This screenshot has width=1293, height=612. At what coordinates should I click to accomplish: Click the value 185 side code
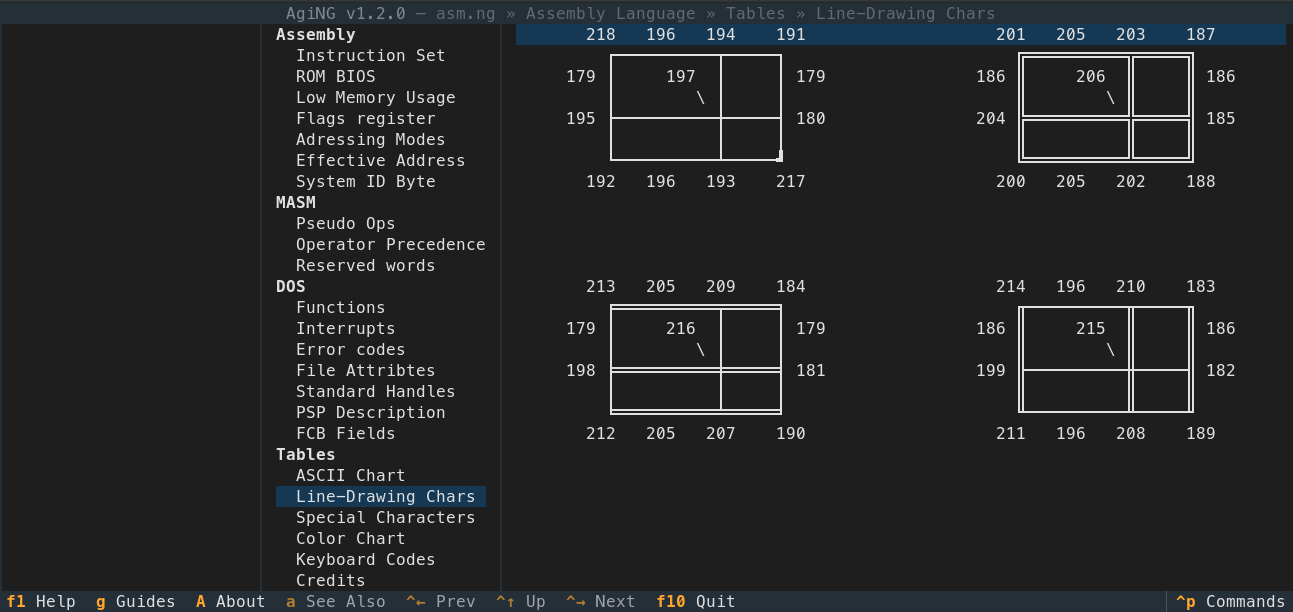(x=1221, y=119)
